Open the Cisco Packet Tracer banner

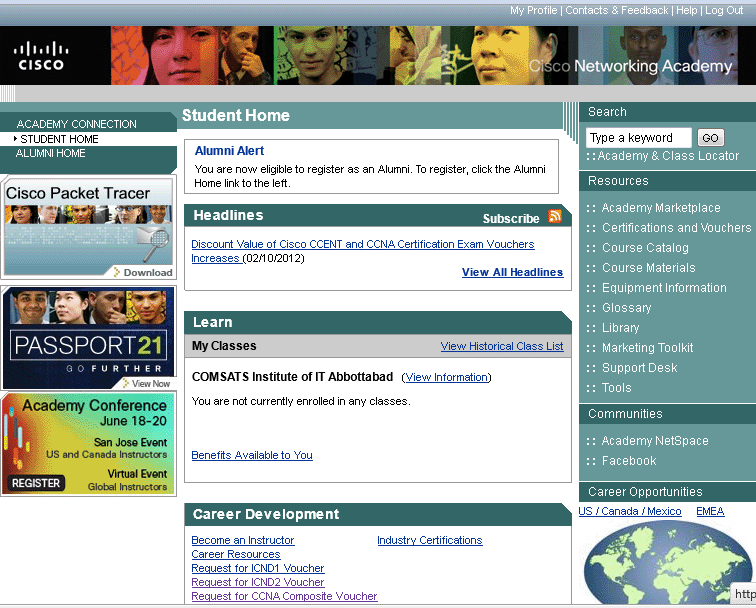(88, 227)
